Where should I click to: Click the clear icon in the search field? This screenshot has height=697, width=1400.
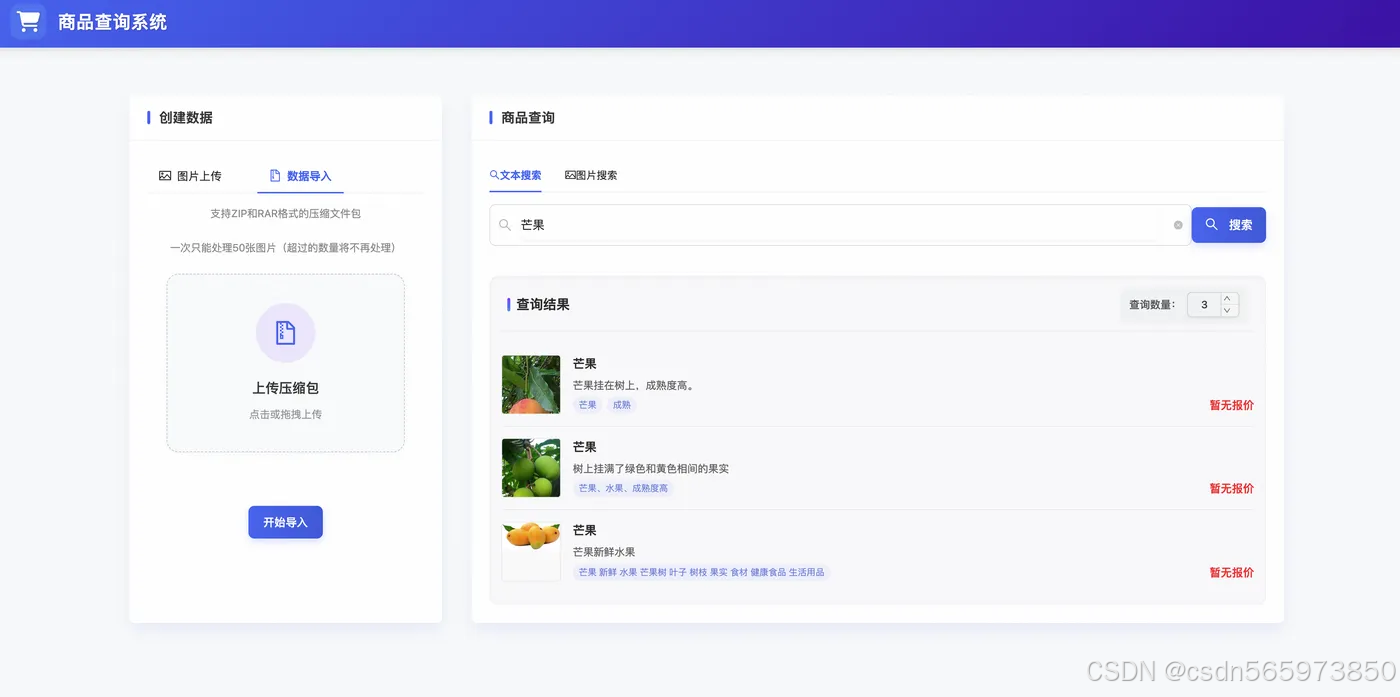(x=1176, y=225)
